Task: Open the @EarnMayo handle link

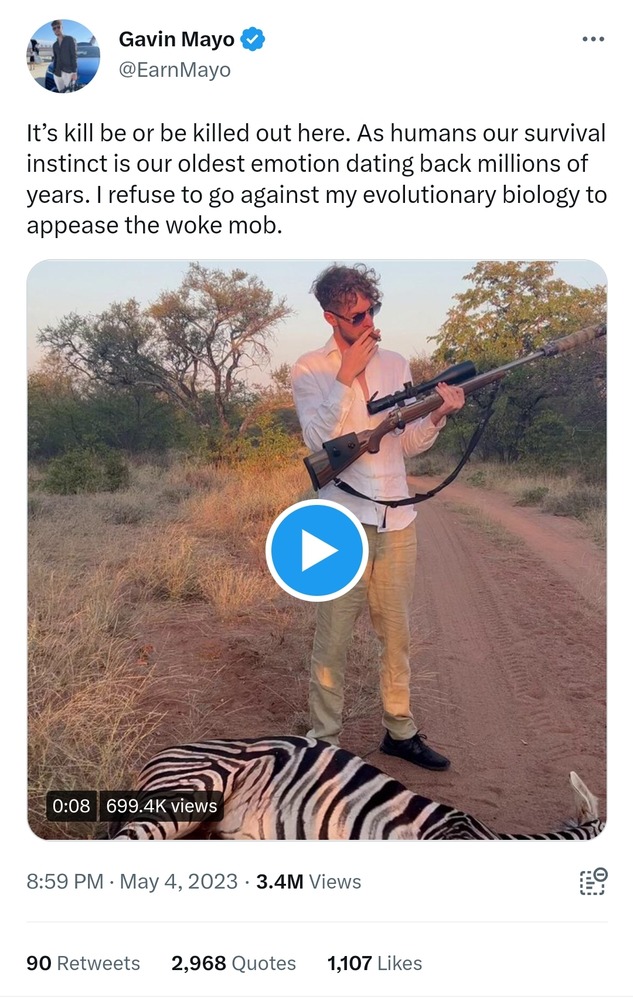Action: [174, 69]
